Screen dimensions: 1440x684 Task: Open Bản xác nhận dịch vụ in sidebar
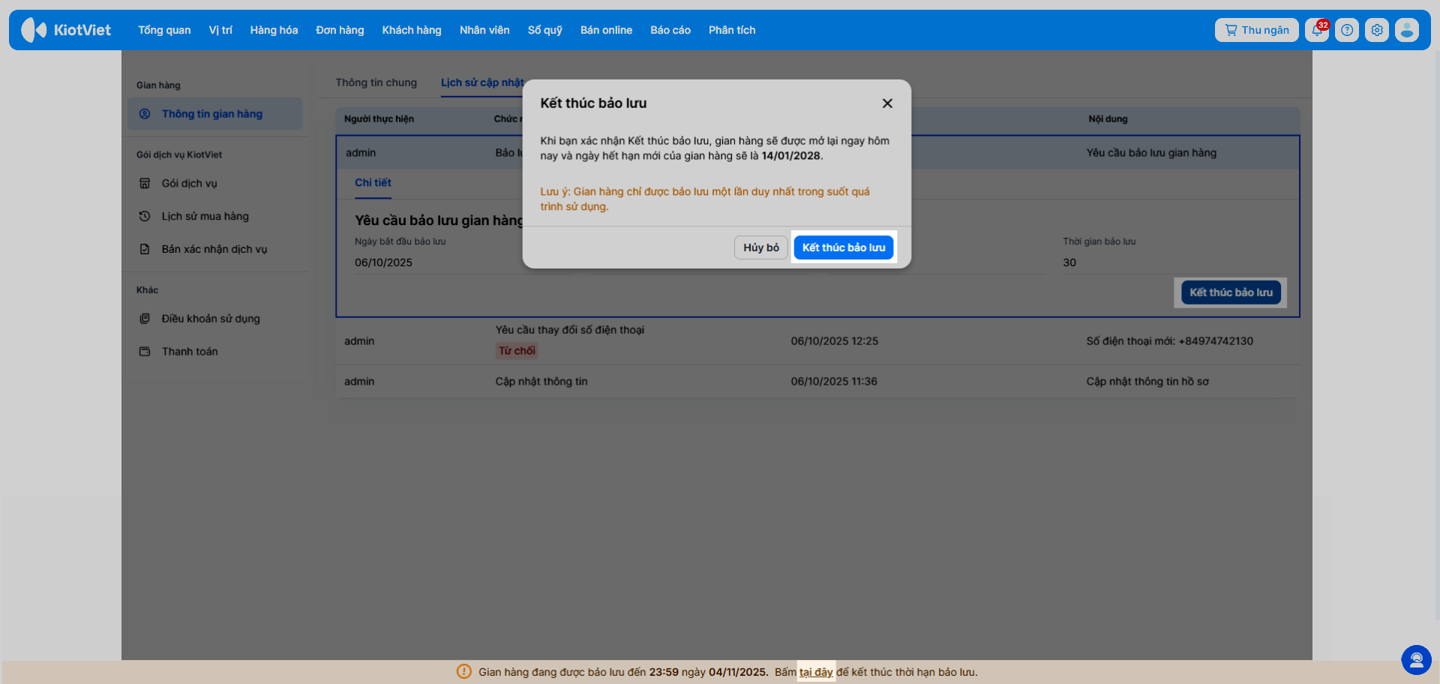click(x=214, y=249)
